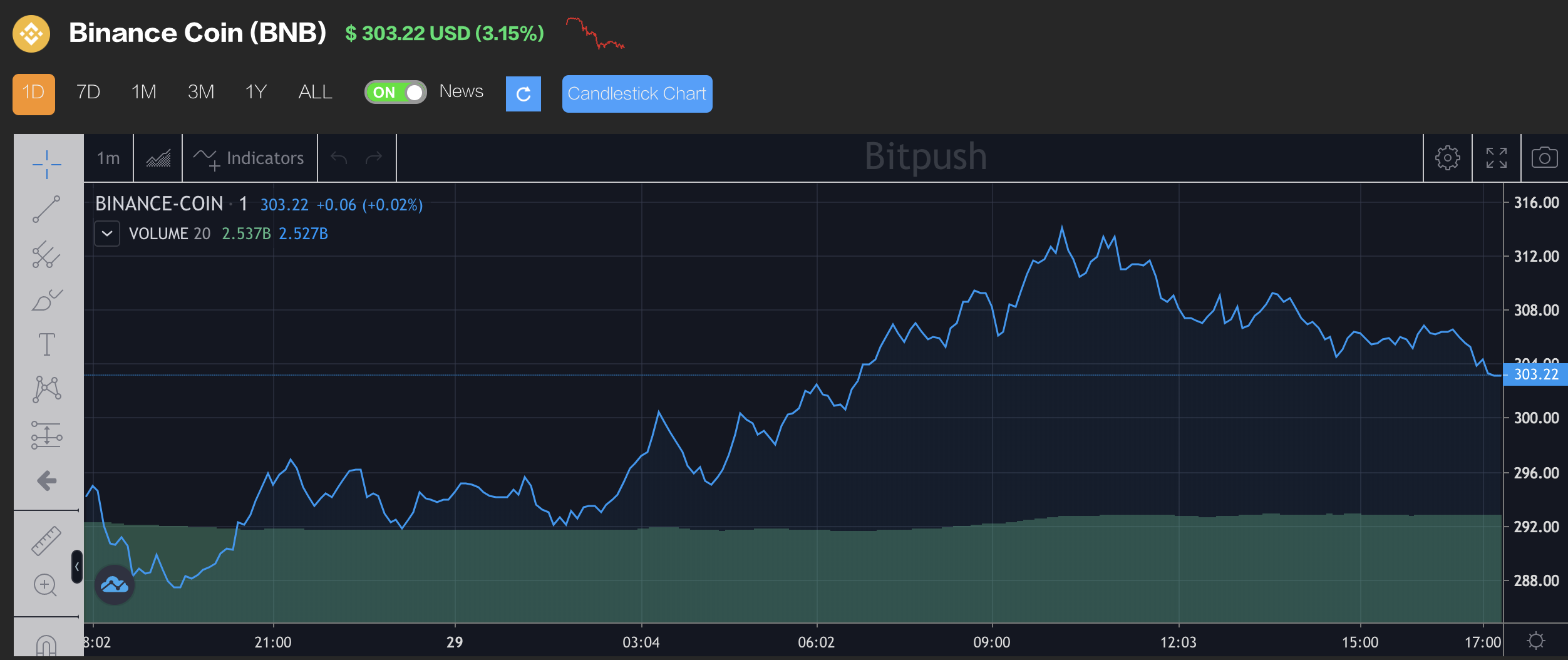Collapse the VOLUME indicator legend
The height and width of the screenshot is (660, 1568).
[107, 234]
